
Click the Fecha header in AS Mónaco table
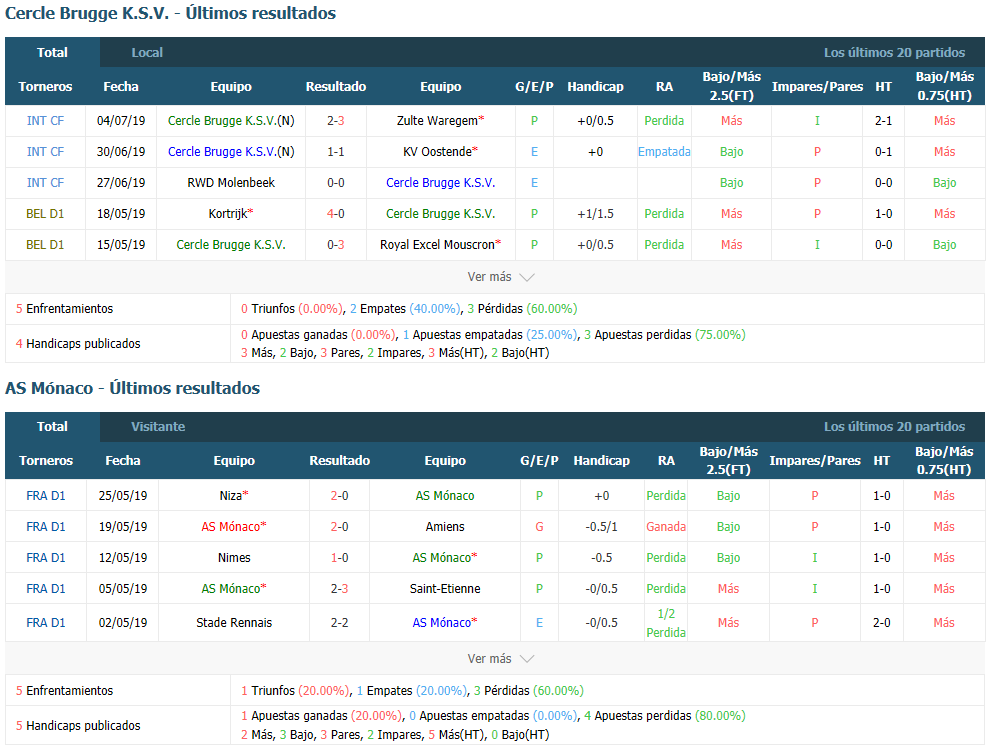pos(122,461)
